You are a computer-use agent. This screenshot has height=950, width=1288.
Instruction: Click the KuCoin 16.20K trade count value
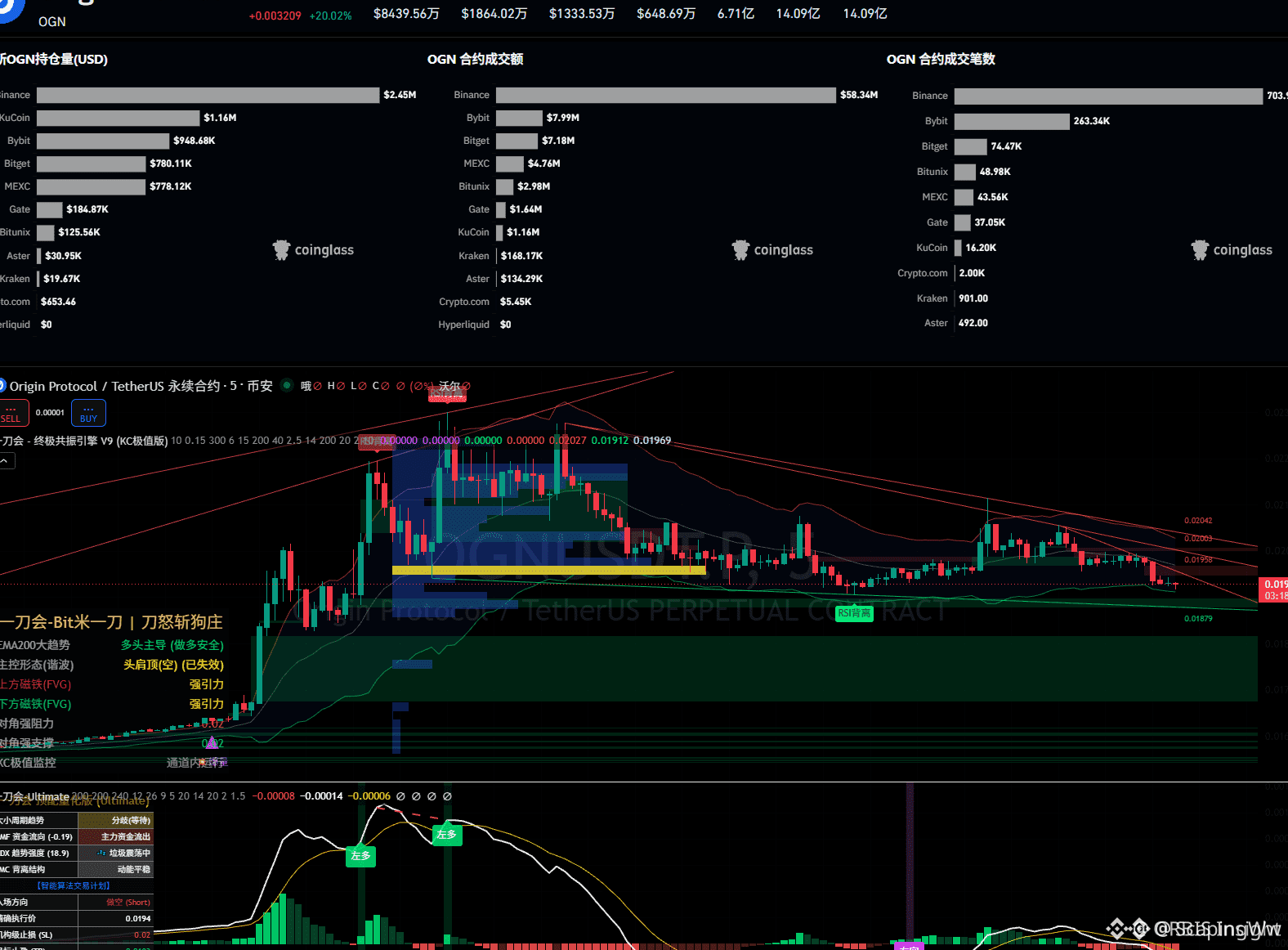pos(981,248)
